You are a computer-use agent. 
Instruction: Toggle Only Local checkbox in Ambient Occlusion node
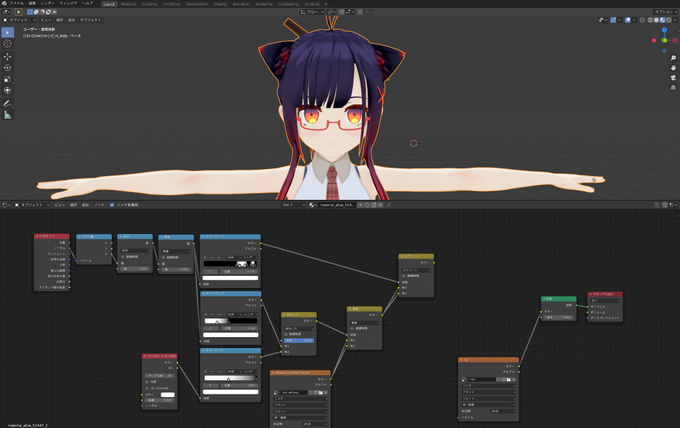(147, 388)
